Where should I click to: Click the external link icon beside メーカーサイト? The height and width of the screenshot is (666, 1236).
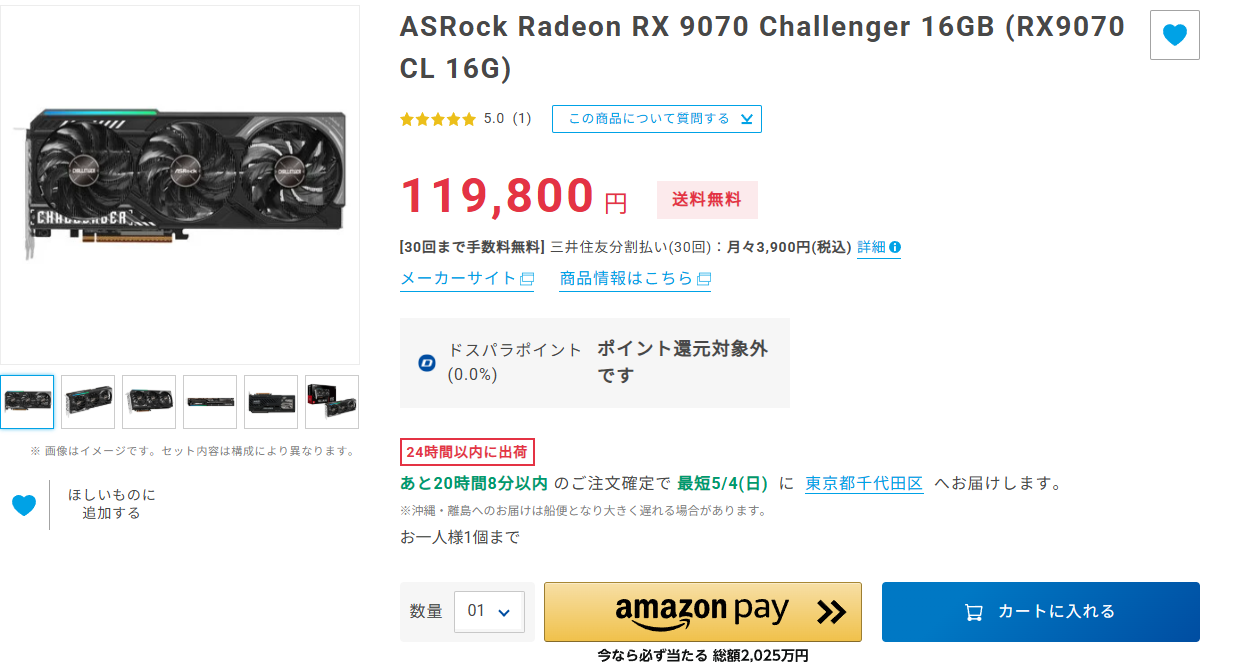pos(527,279)
